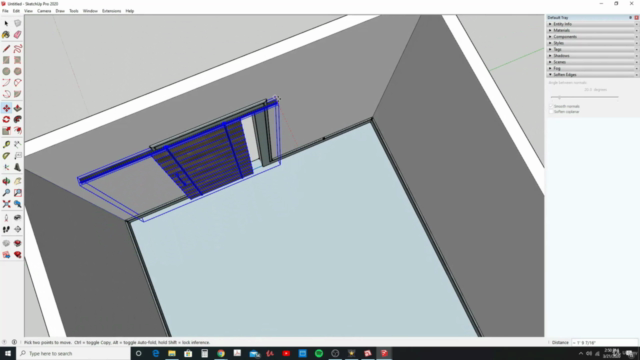Activate the Move tool
Viewport: 640px width, 360px height.
point(6,108)
